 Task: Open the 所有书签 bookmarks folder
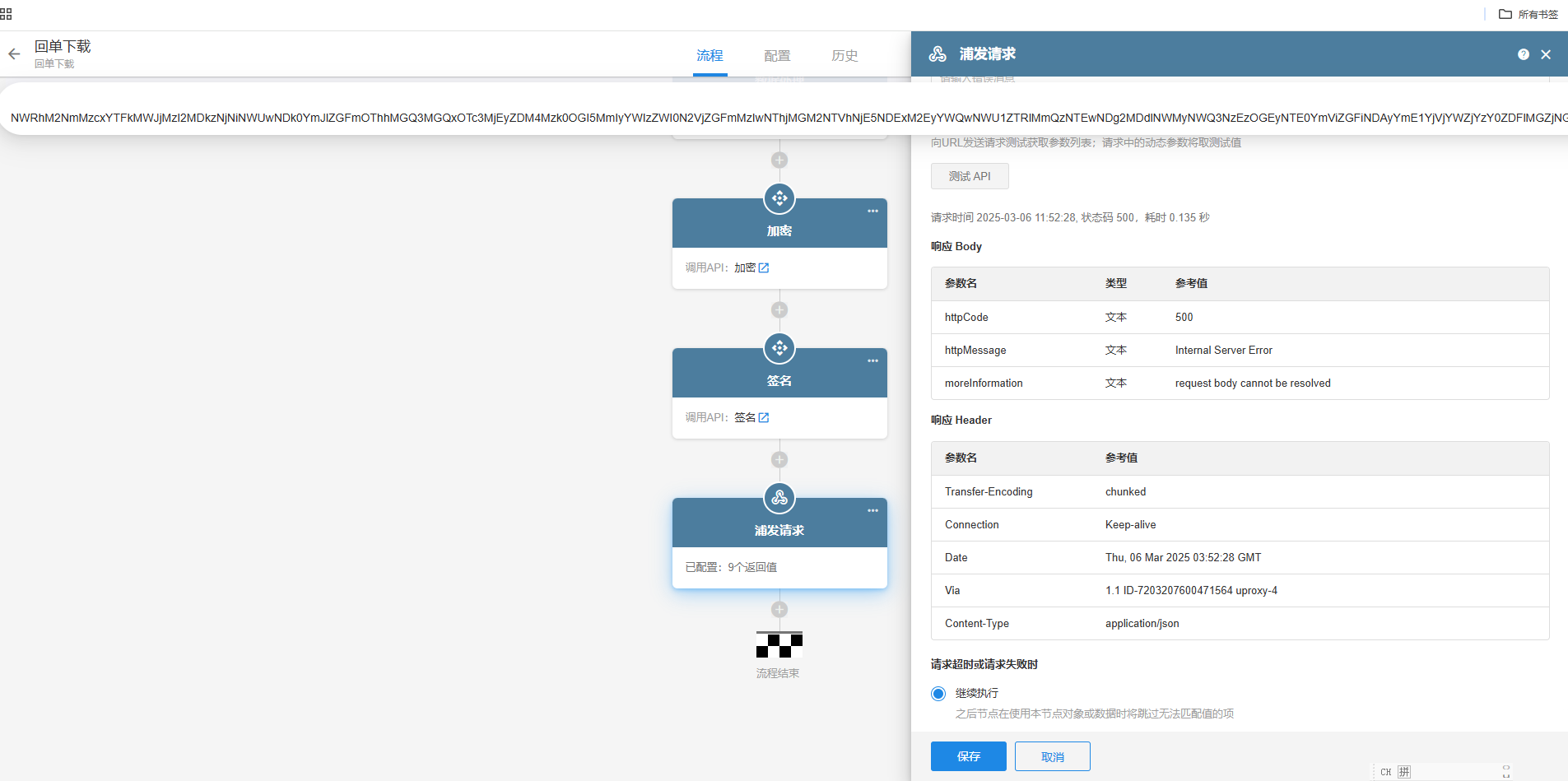(1528, 14)
